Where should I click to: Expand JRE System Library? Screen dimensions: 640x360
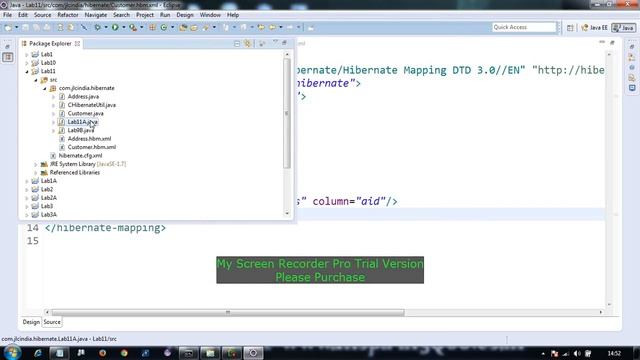point(36,164)
